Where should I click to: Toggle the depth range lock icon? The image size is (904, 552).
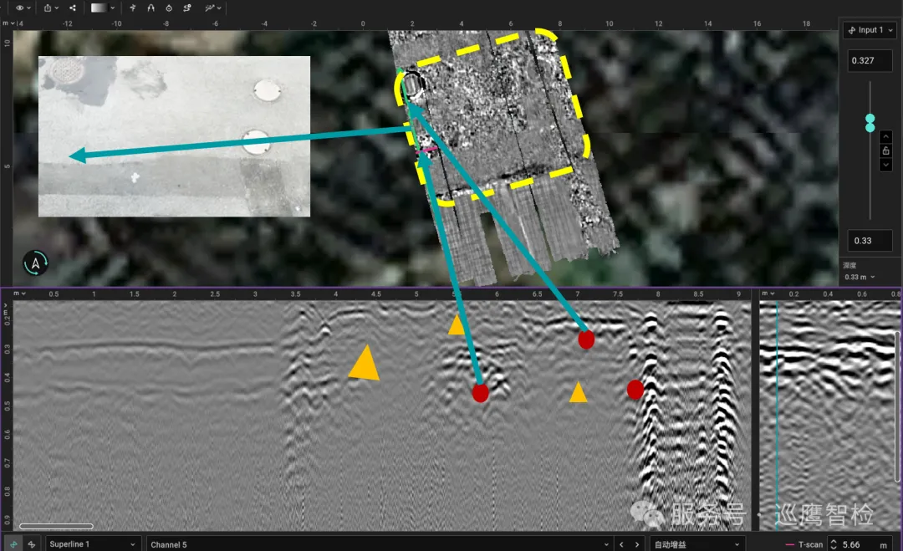886,151
